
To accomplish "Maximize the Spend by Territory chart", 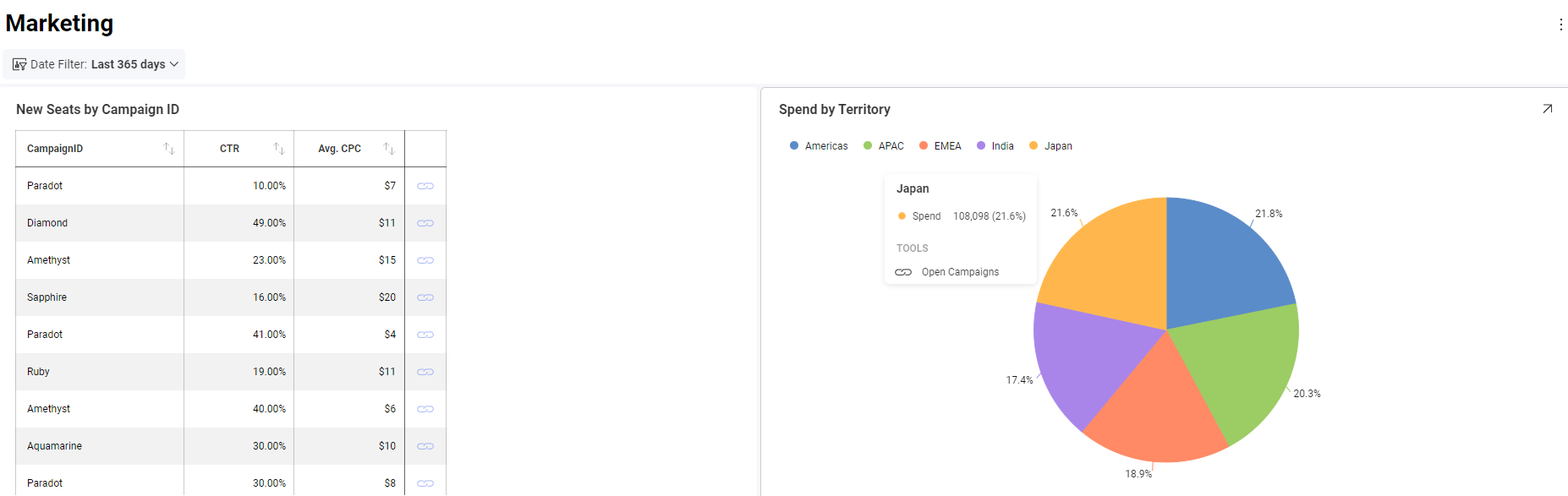I will pyautogui.click(x=1547, y=109).
